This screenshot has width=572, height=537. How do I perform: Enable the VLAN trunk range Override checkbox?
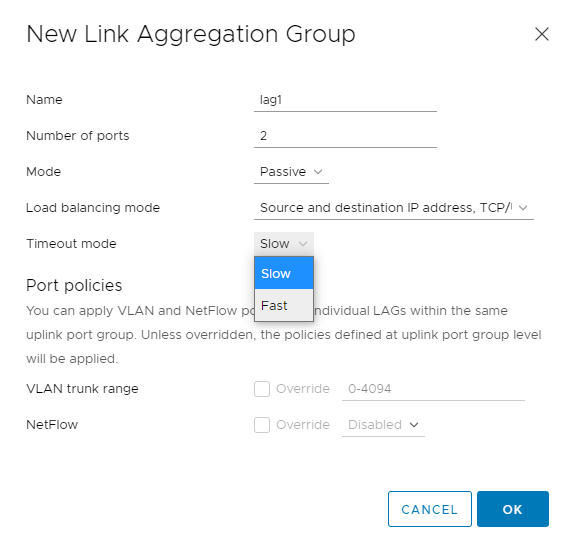click(262, 389)
